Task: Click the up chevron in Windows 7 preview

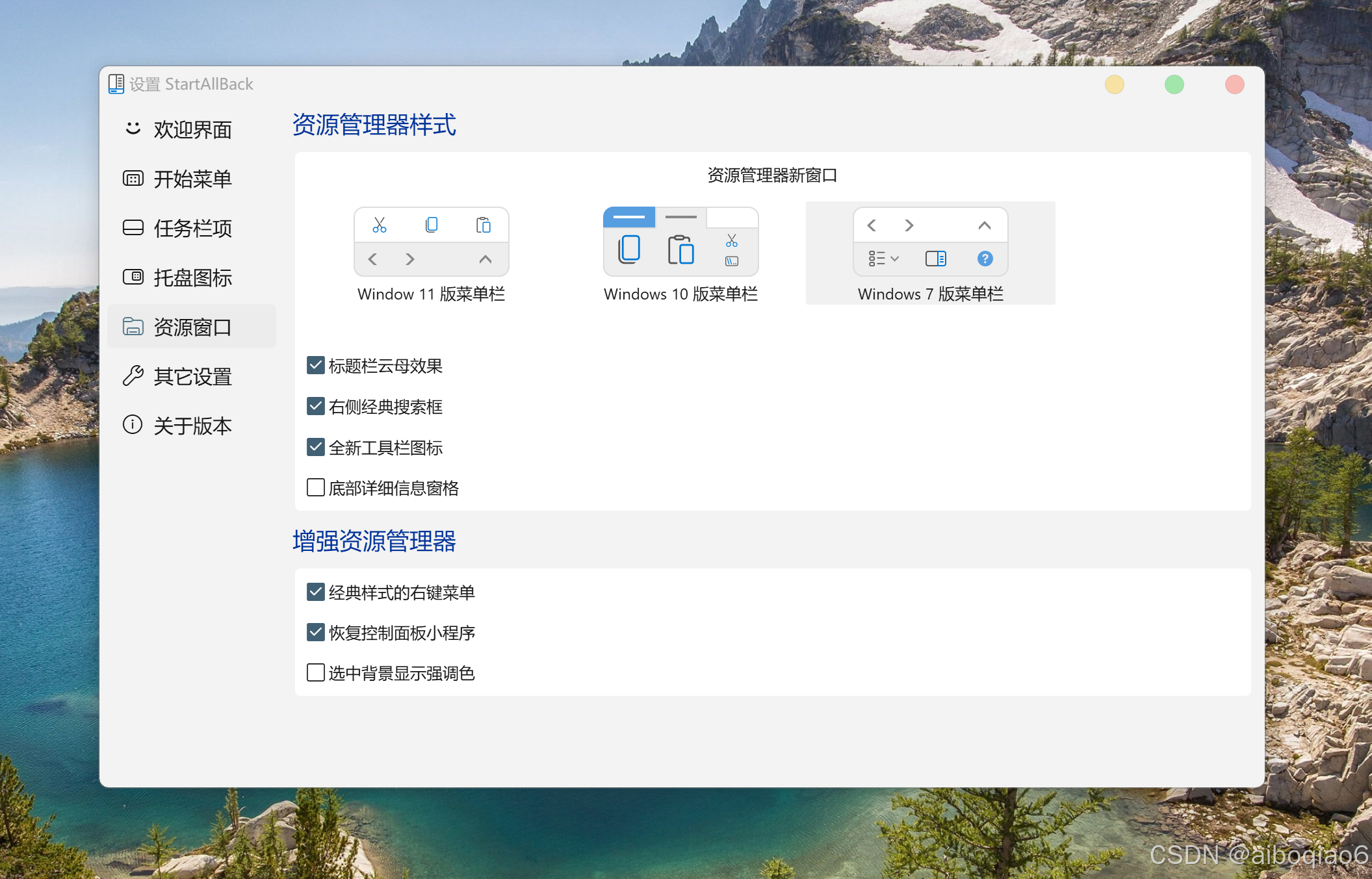Action: (x=985, y=225)
